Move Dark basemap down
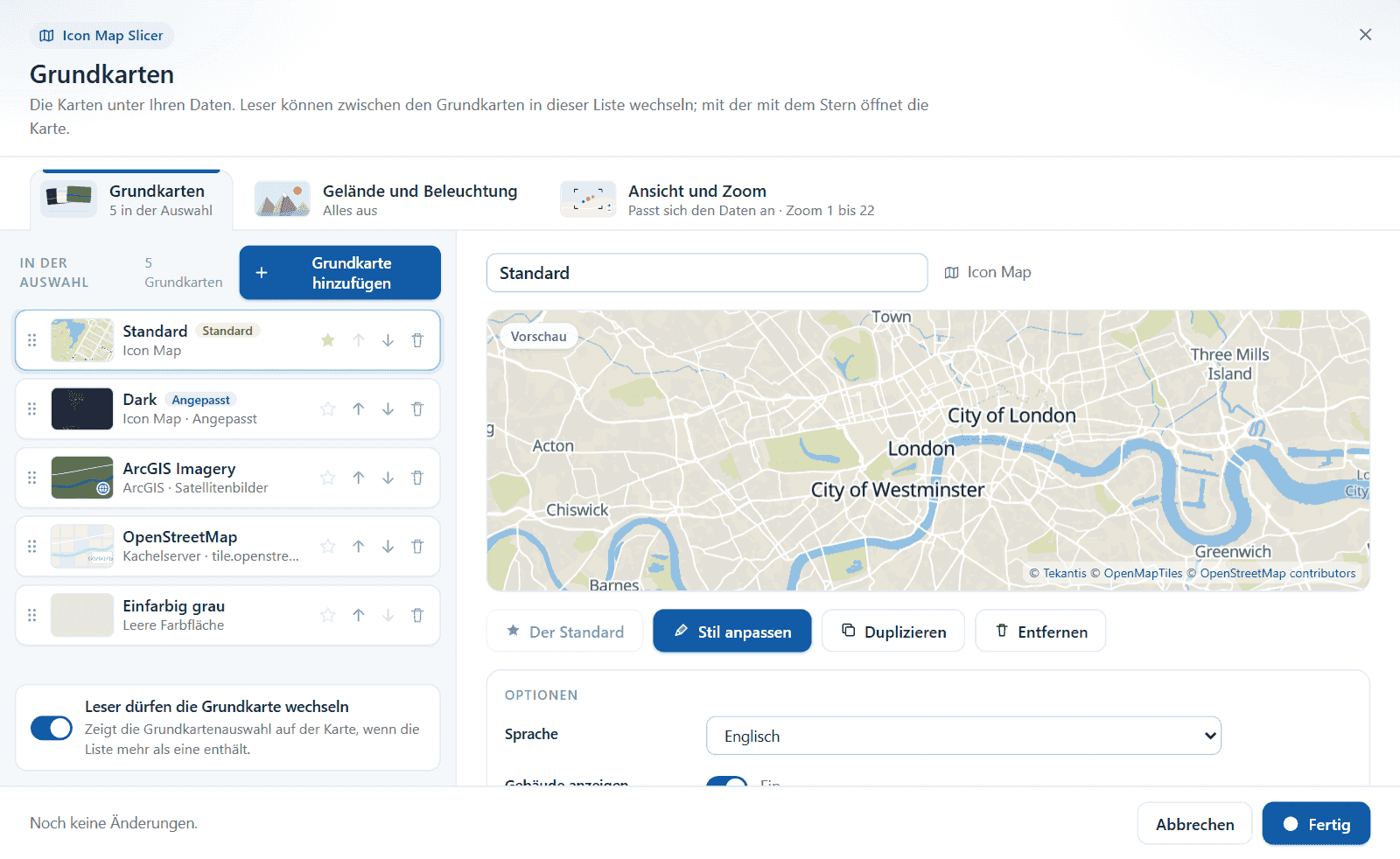 click(388, 409)
